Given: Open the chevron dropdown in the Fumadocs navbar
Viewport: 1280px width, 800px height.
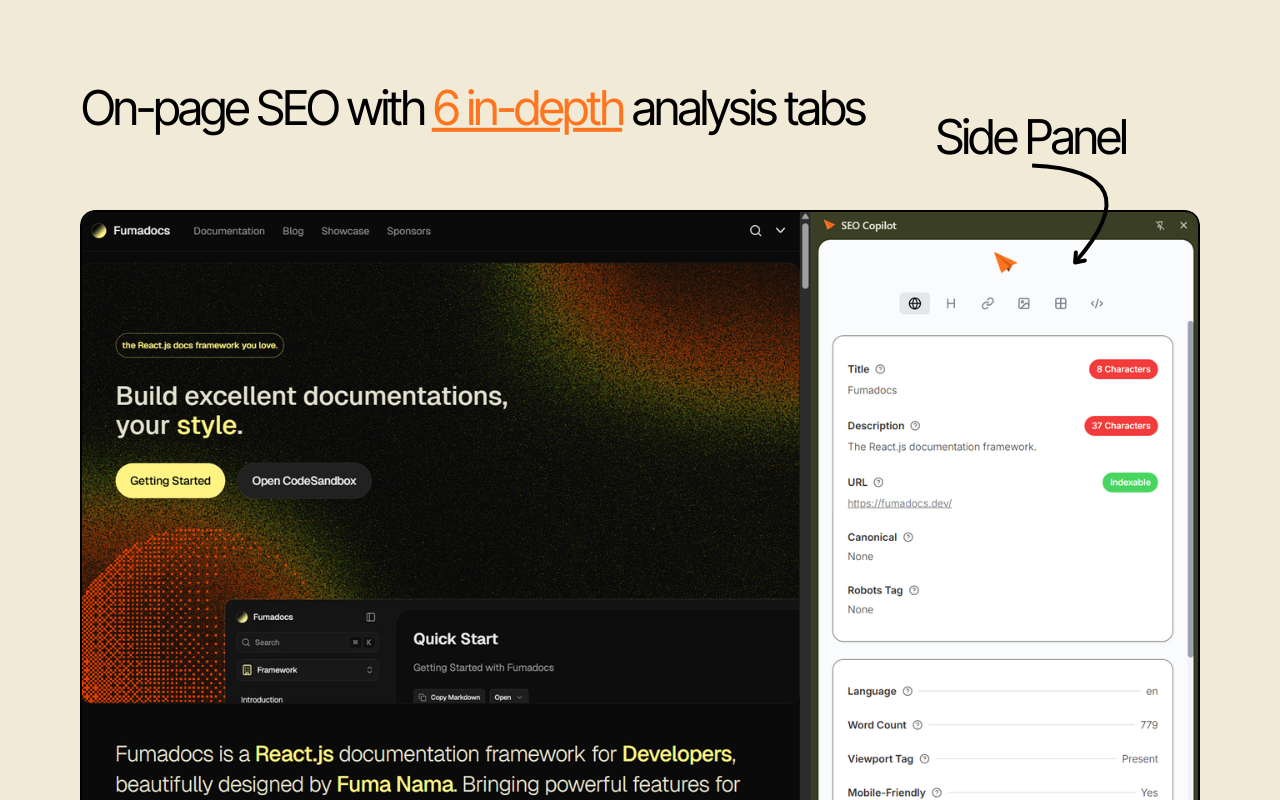Looking at the screenshot, I should click(780, 230).
